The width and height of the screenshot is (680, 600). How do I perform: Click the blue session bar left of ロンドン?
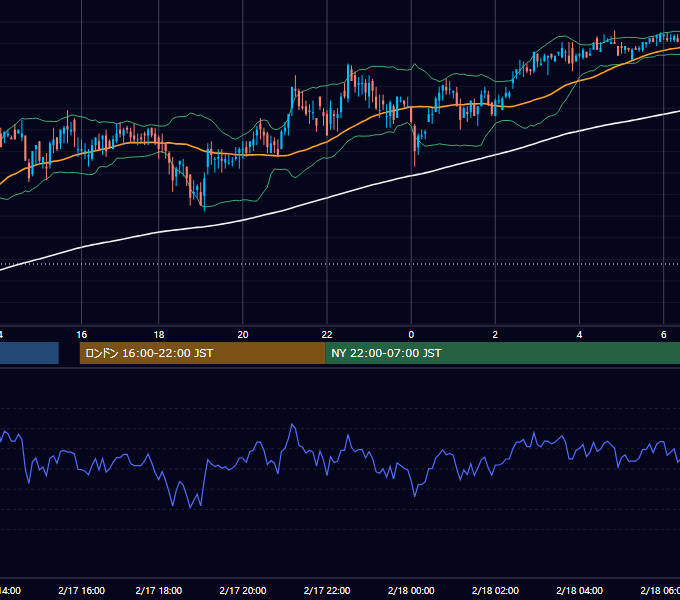coord(29,353)
